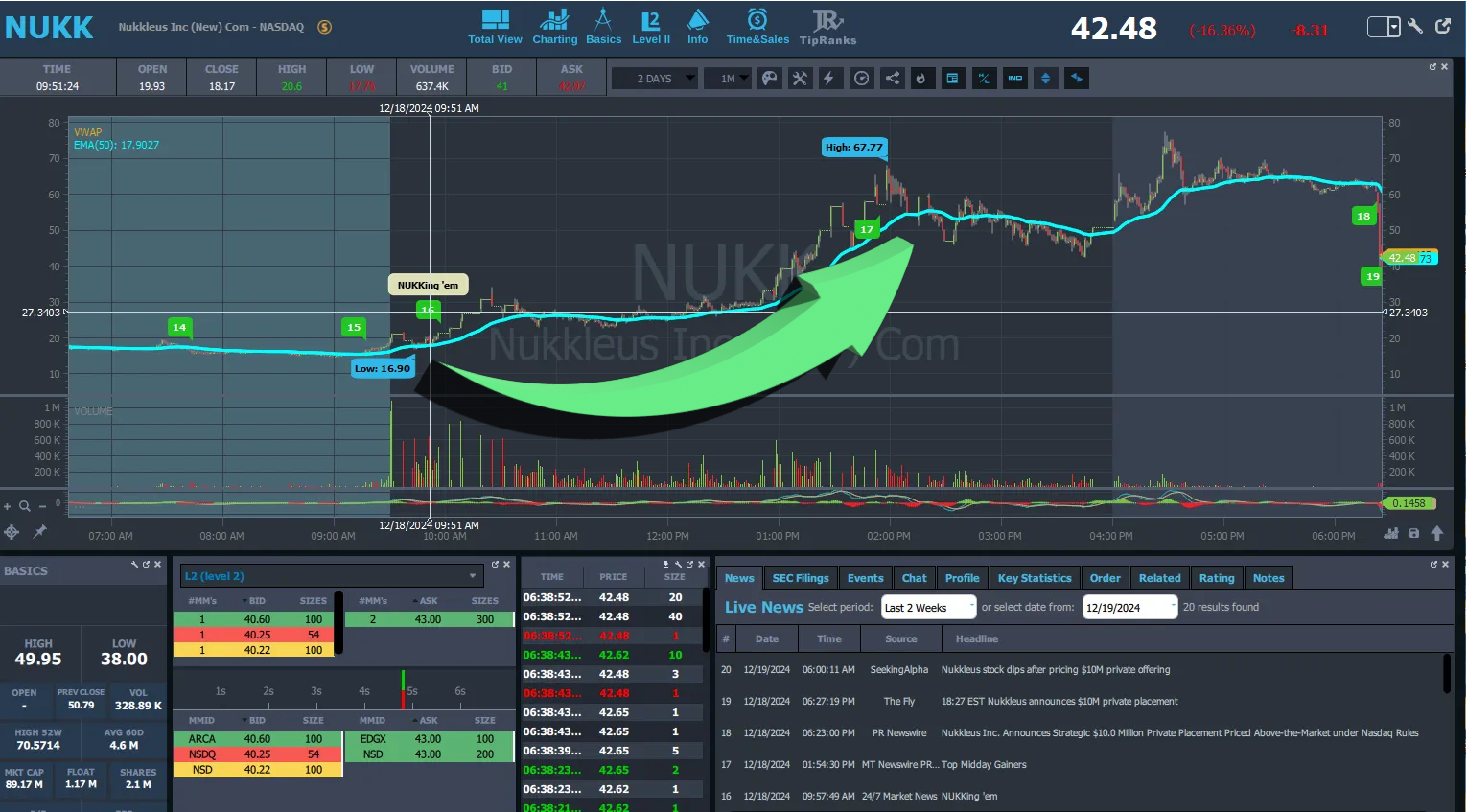
Task: Open the Level II view
Action: (x=651, y=27)
